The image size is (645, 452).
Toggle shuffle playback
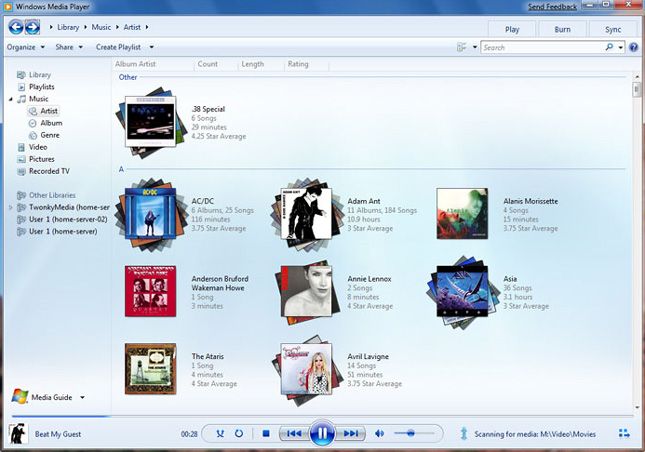[x=220, y=433]
